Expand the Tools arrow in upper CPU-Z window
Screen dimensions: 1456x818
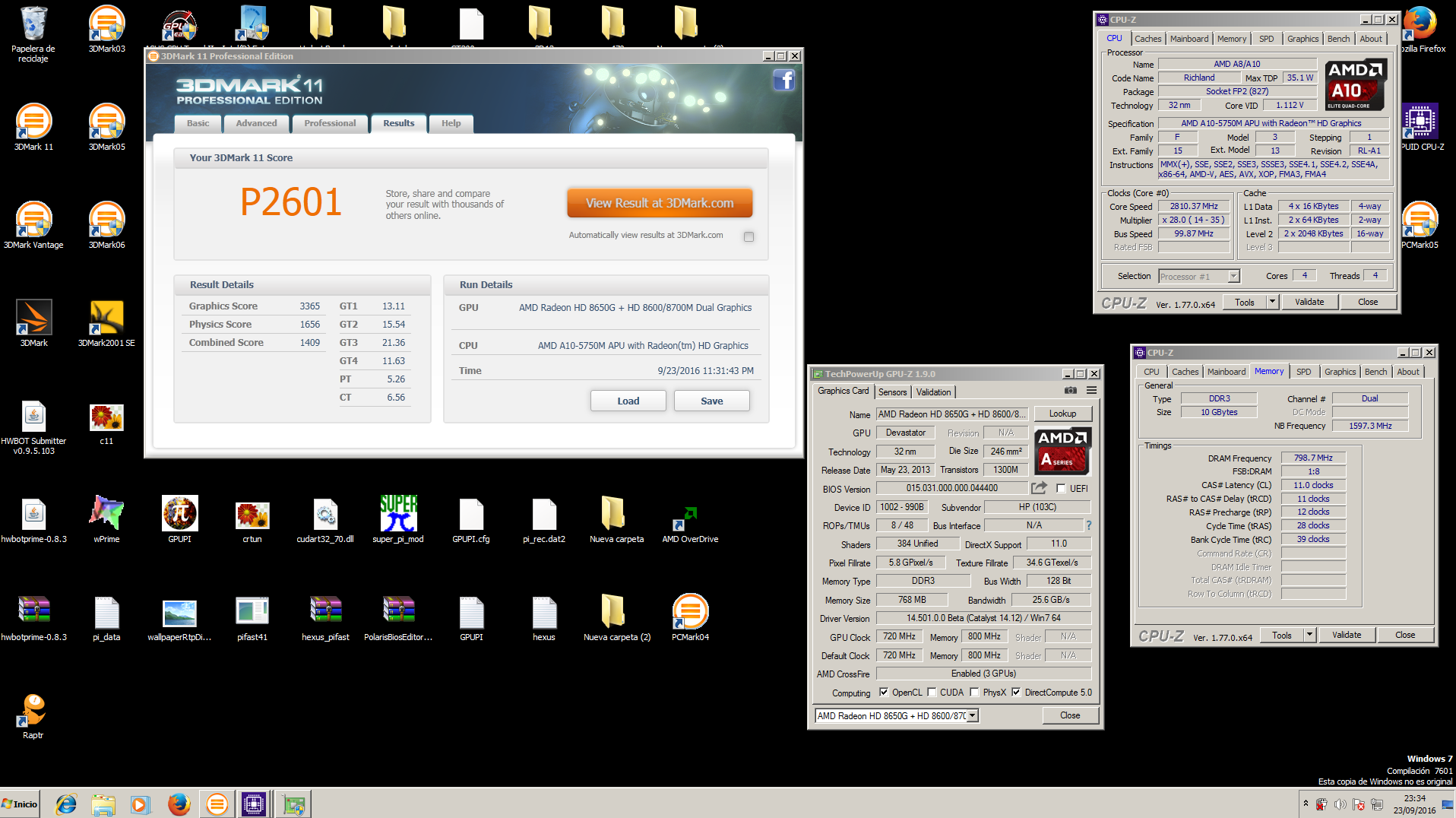[1272, 302]
